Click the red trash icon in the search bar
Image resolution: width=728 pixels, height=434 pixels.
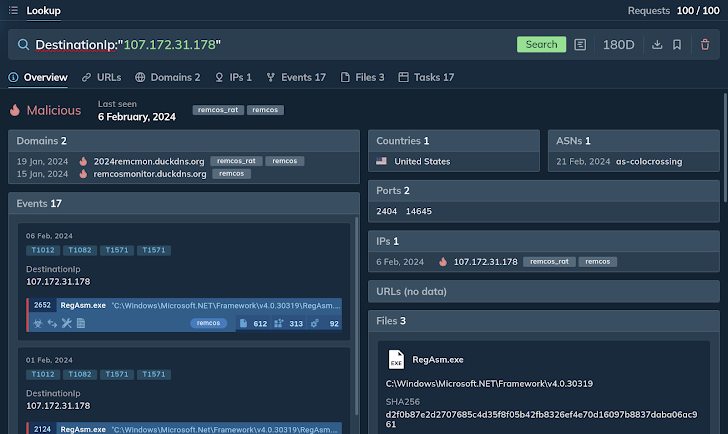705,45
